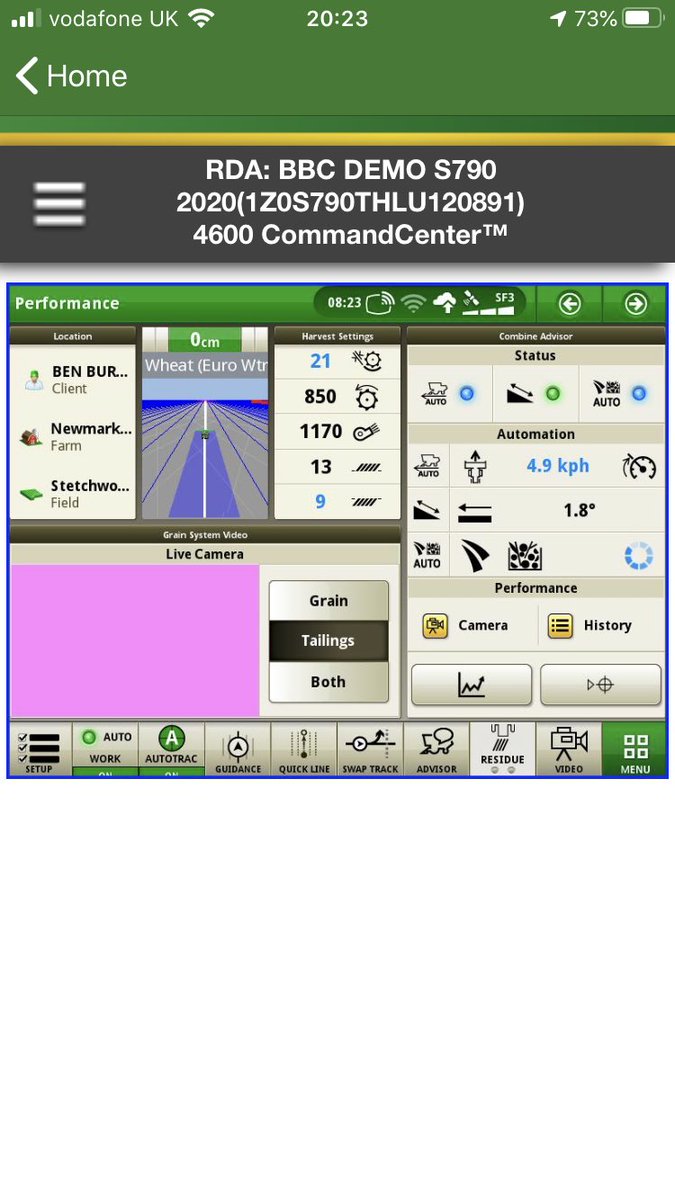
Task: Click the speedometer gauge icon
Action: tap(639, 466)
